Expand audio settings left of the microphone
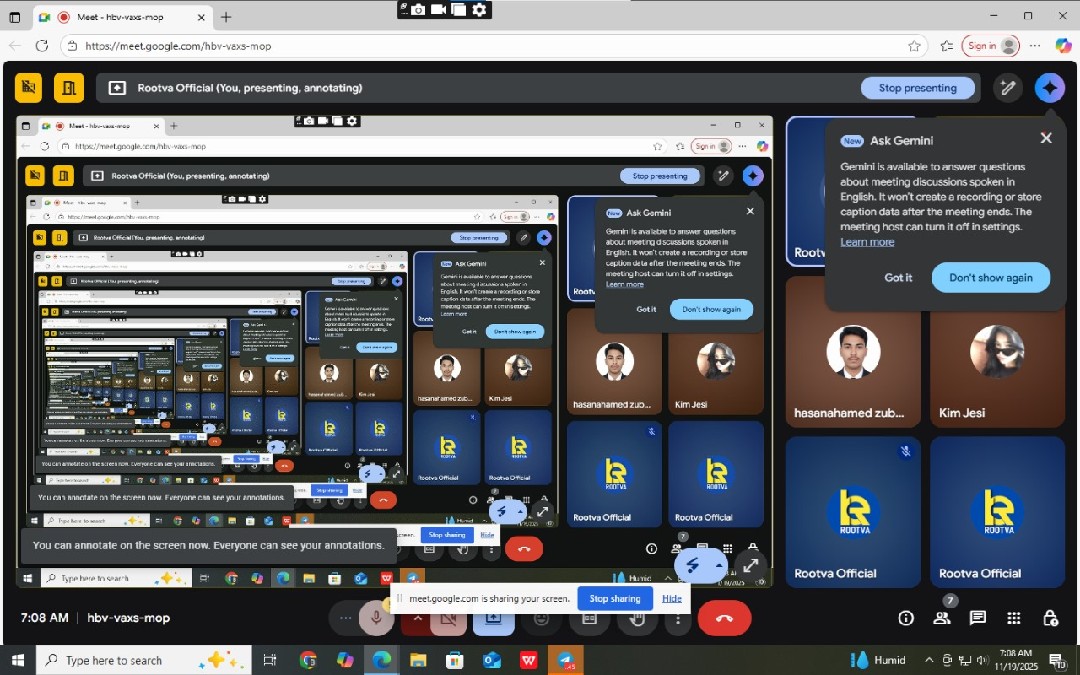This screenshot has height=675, width=1080. [346, 619]
